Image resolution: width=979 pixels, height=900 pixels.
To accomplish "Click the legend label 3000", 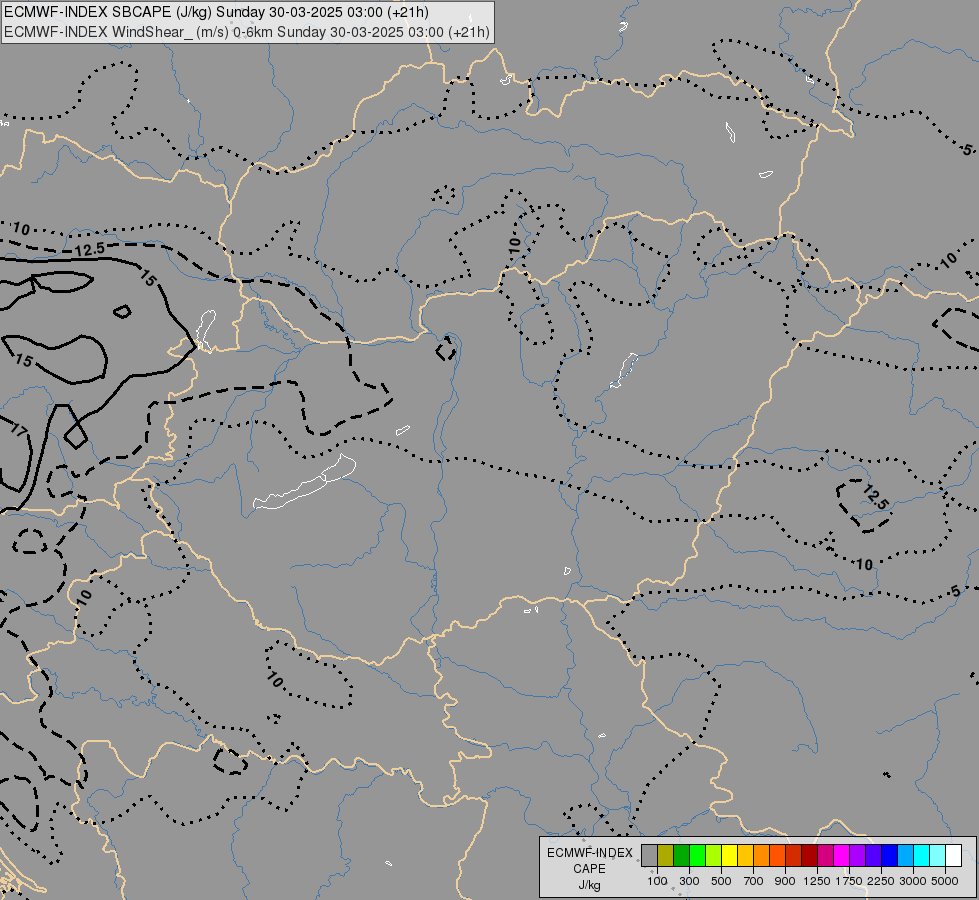I will [x=913, y=881].
